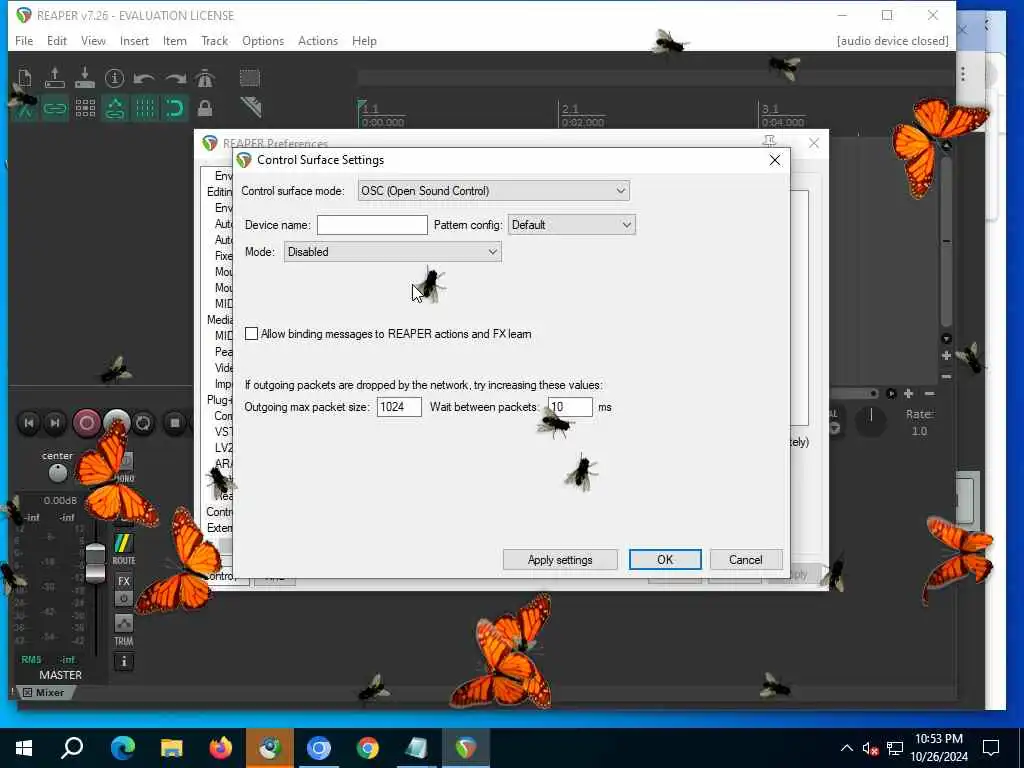Open the Help menu
1024x768 pixels.
coord(364,40)
